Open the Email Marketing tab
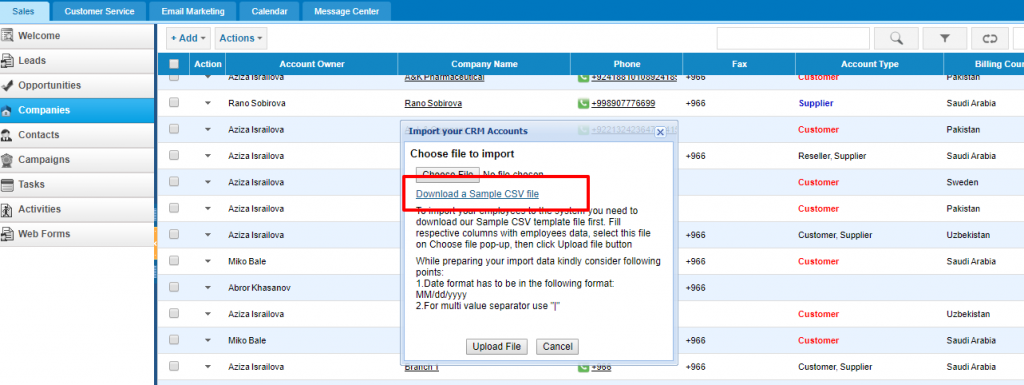 (192, 11)
